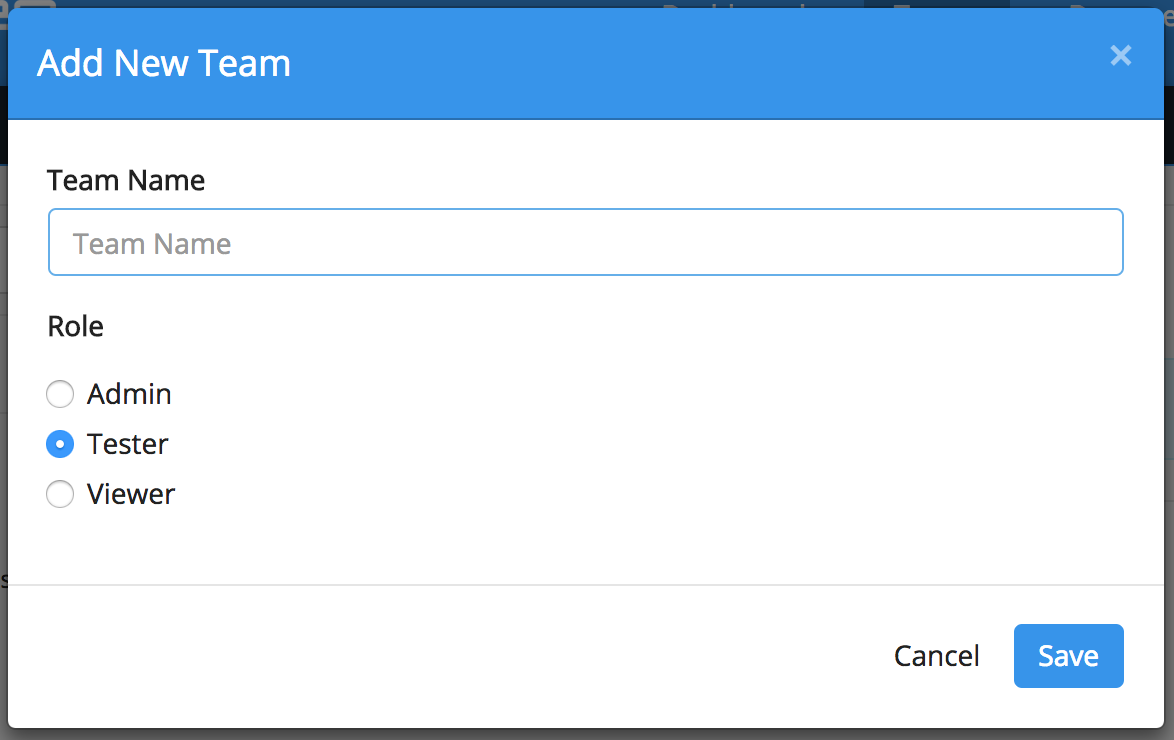Select the Admin radio button
The image size is (1174, 740).
click(60, 394)
